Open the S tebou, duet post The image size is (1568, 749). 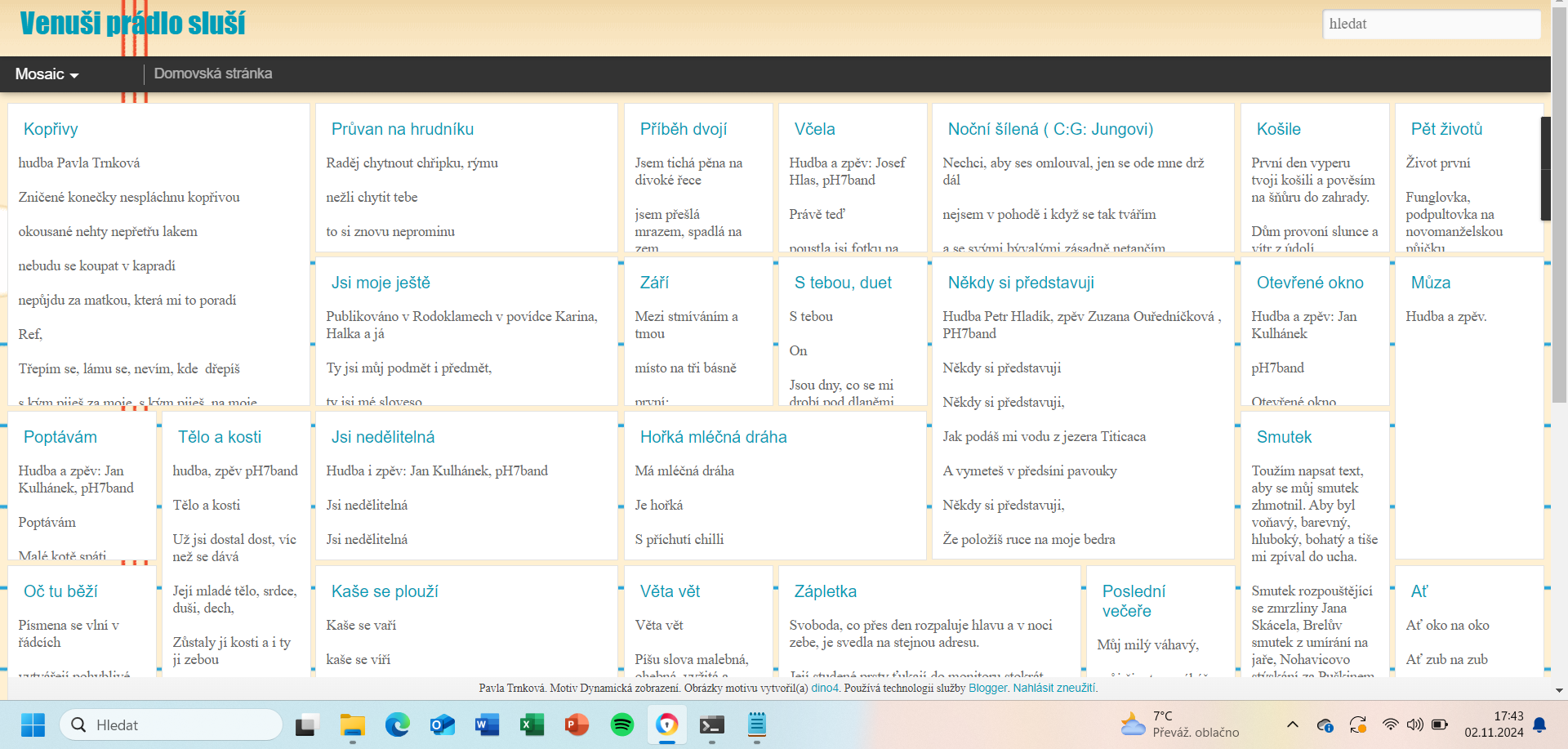click(x=843, y=283)
